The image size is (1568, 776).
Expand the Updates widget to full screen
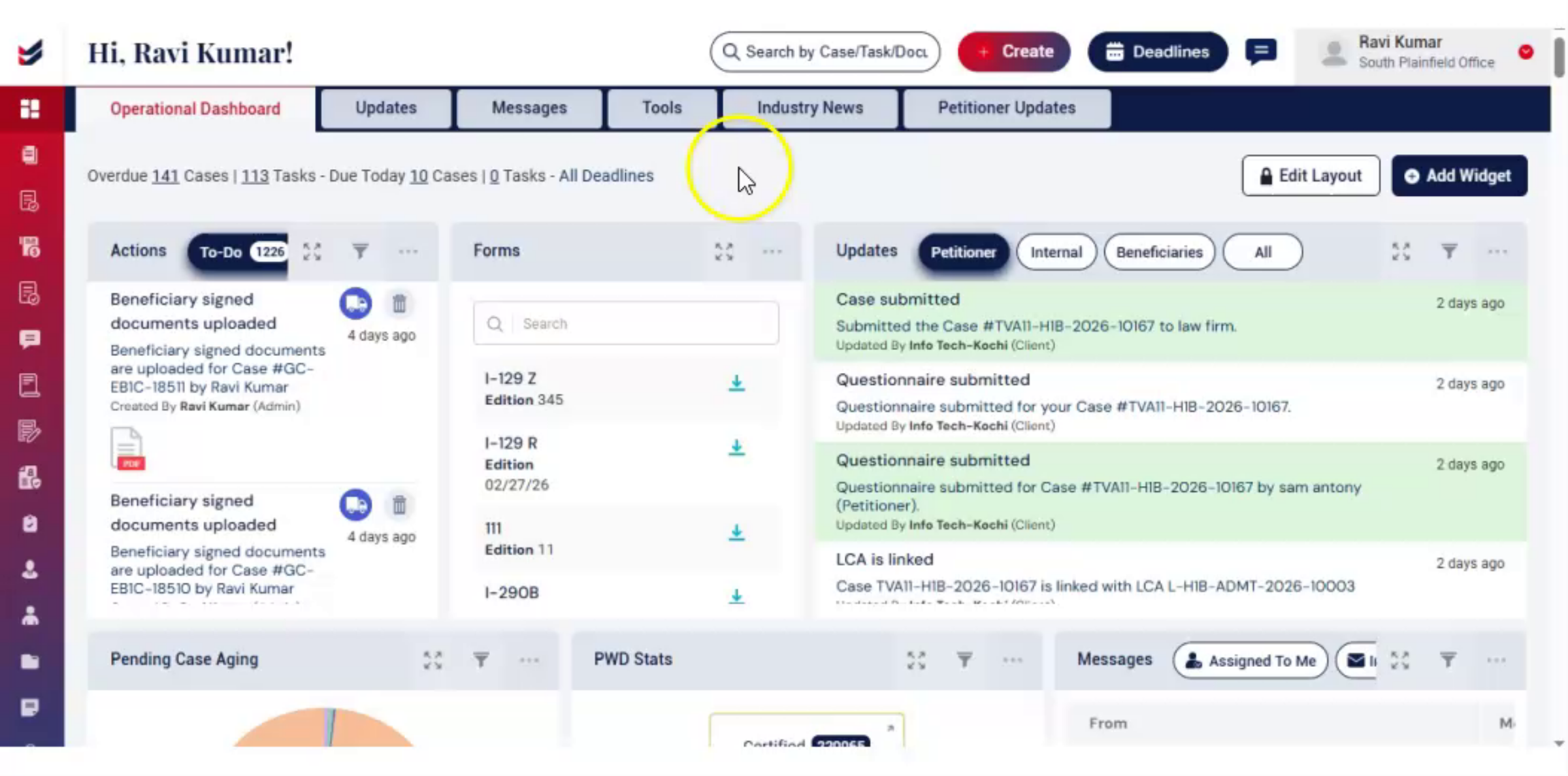point(1401,251)
